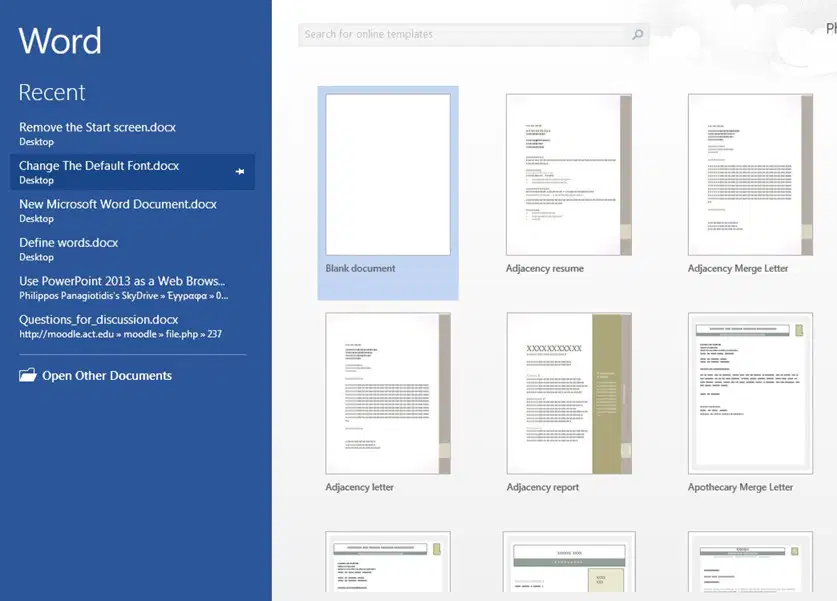Click the open folder icon
The height and width of the screenshot is (601, 837).
[28, 375]
